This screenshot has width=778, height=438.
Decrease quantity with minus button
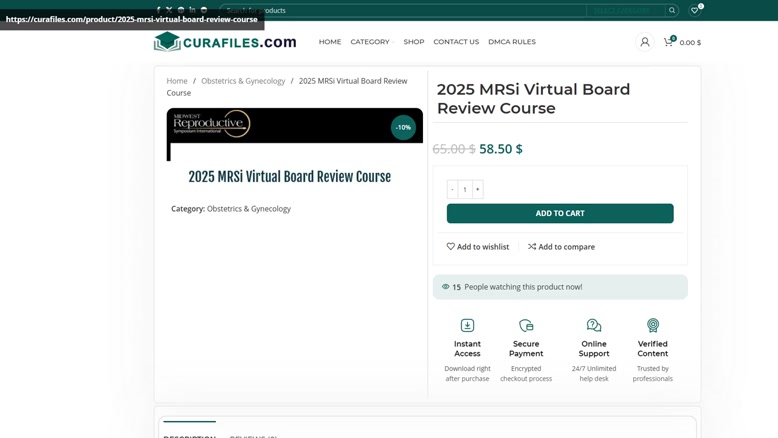[453, 189]
